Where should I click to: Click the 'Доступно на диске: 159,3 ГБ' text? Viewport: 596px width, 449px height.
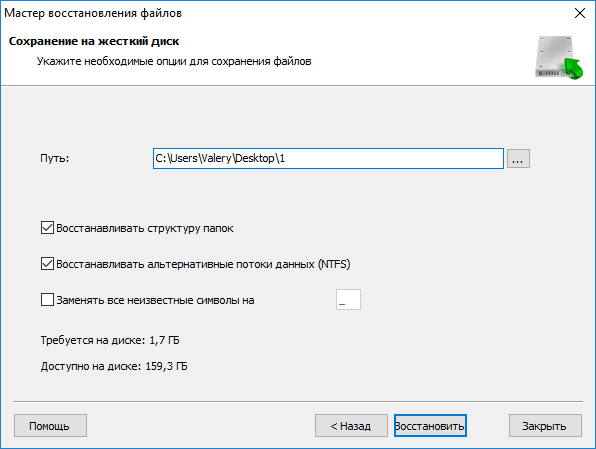114,366
